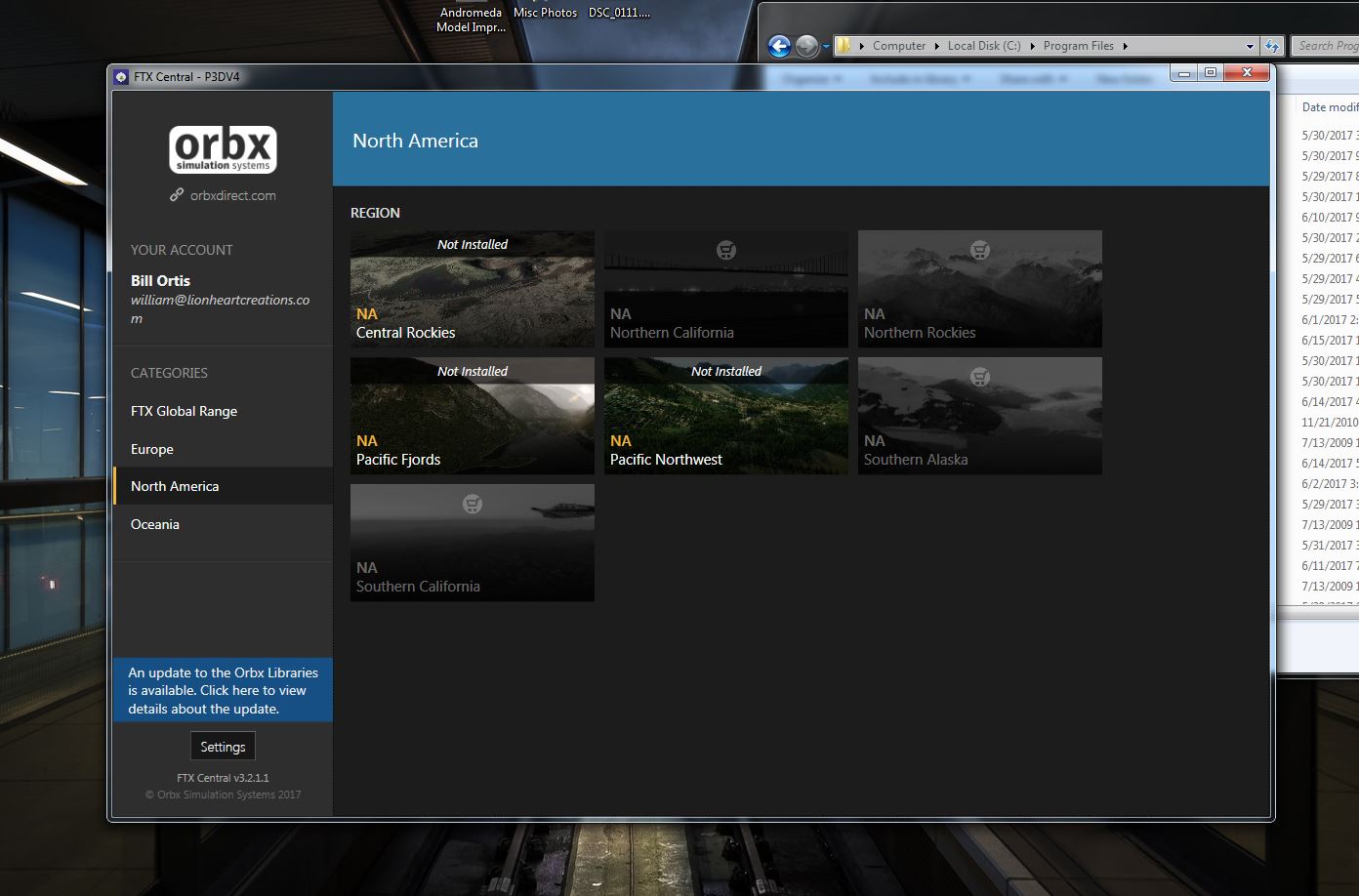Click the Orbx Libraries update notification banner
The width and height of the screenshot is (1359, 896).
coord(223,690)
